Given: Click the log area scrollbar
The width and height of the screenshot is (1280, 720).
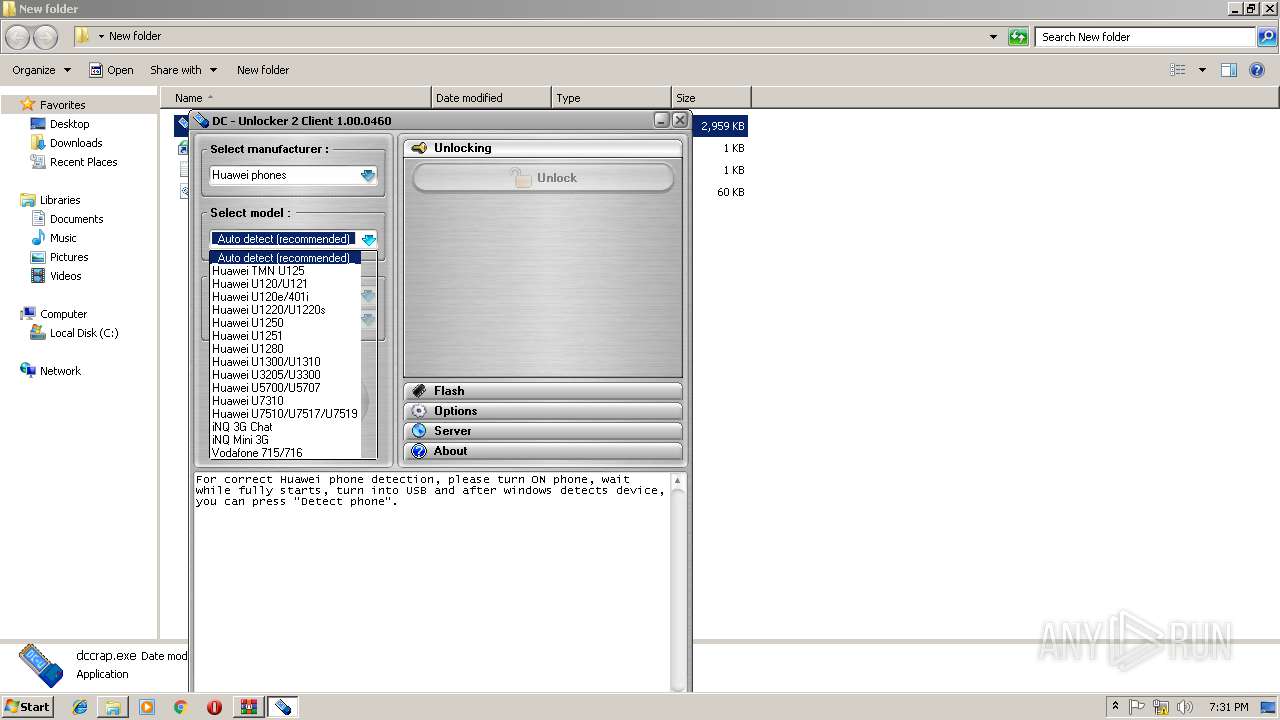Looking at the screenshot, I should point(678,582).
